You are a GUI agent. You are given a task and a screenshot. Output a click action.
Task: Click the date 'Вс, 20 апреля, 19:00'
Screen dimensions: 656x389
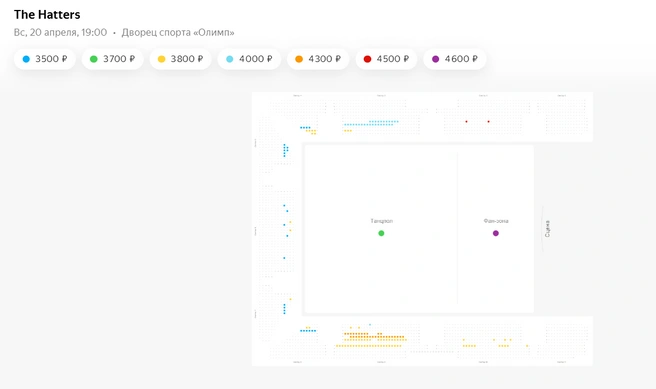60,33
